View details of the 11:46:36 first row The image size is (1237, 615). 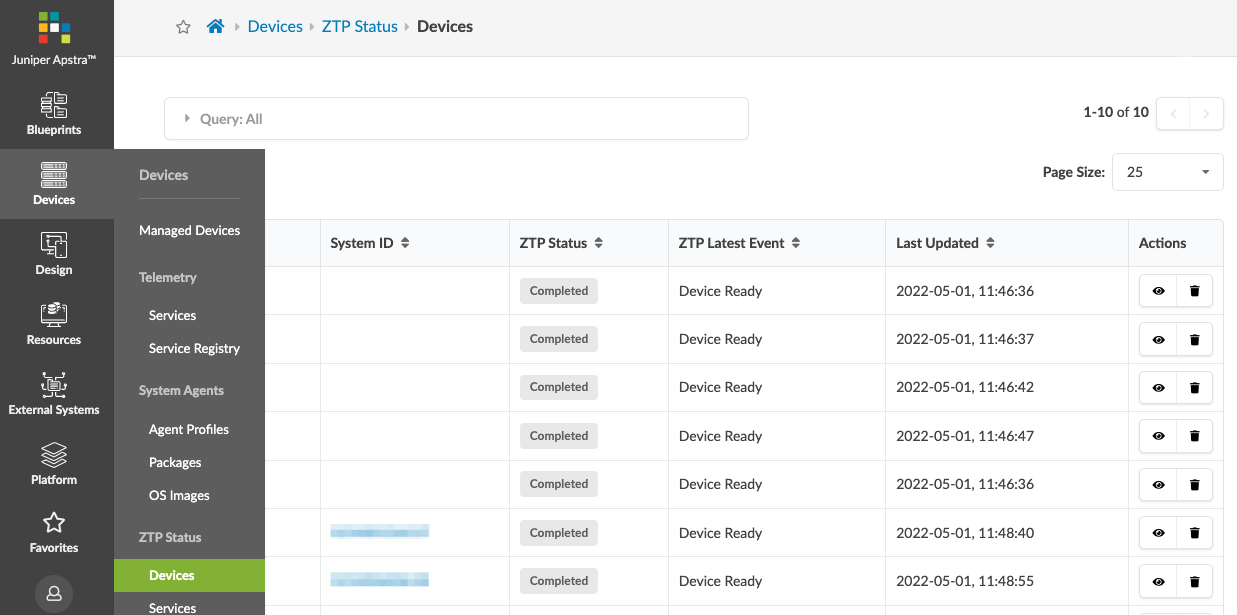[1158, 291]
